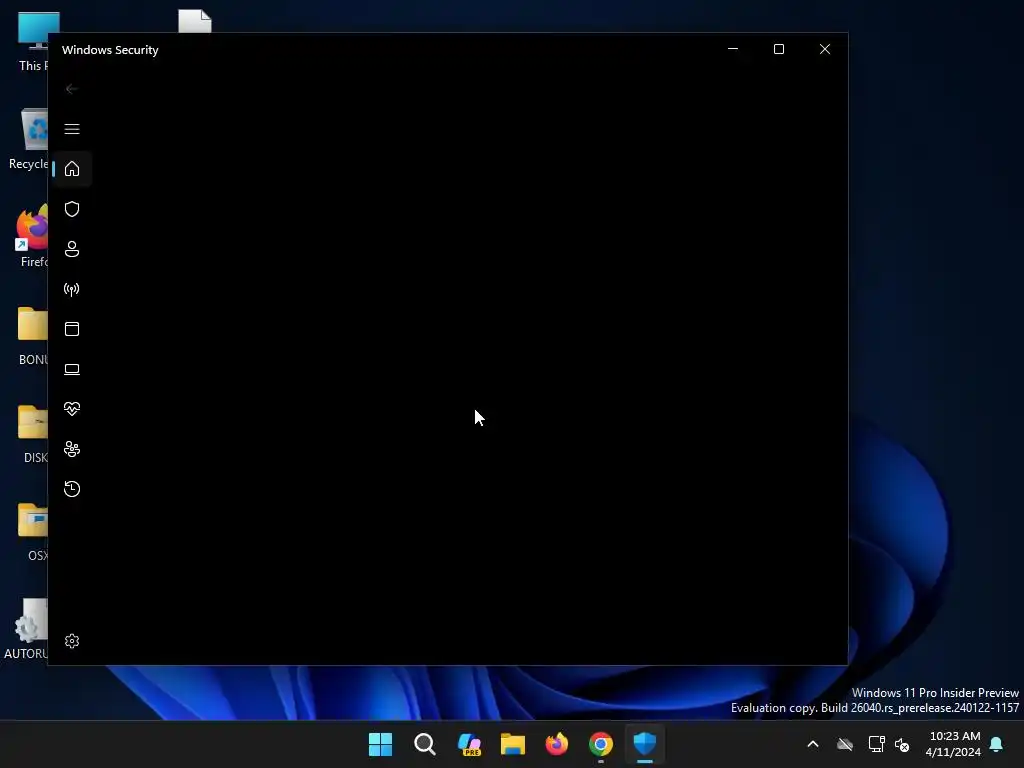Select the OSX desktop folder
The height and width of the screenshot is (768, 1024).
pos(34,531)
